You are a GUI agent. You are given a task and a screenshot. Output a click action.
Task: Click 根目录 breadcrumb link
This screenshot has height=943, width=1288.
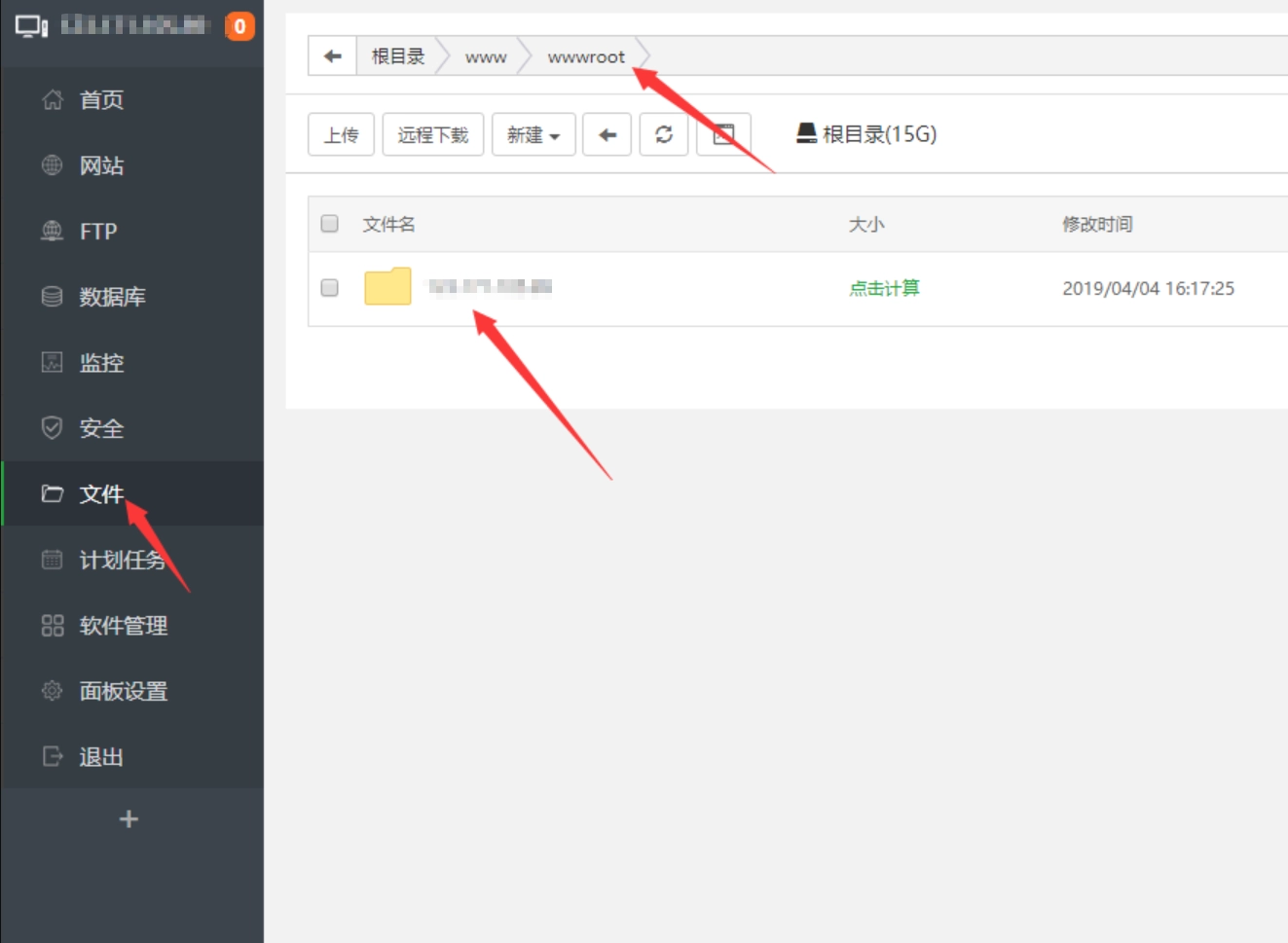[x=398, y=56]
